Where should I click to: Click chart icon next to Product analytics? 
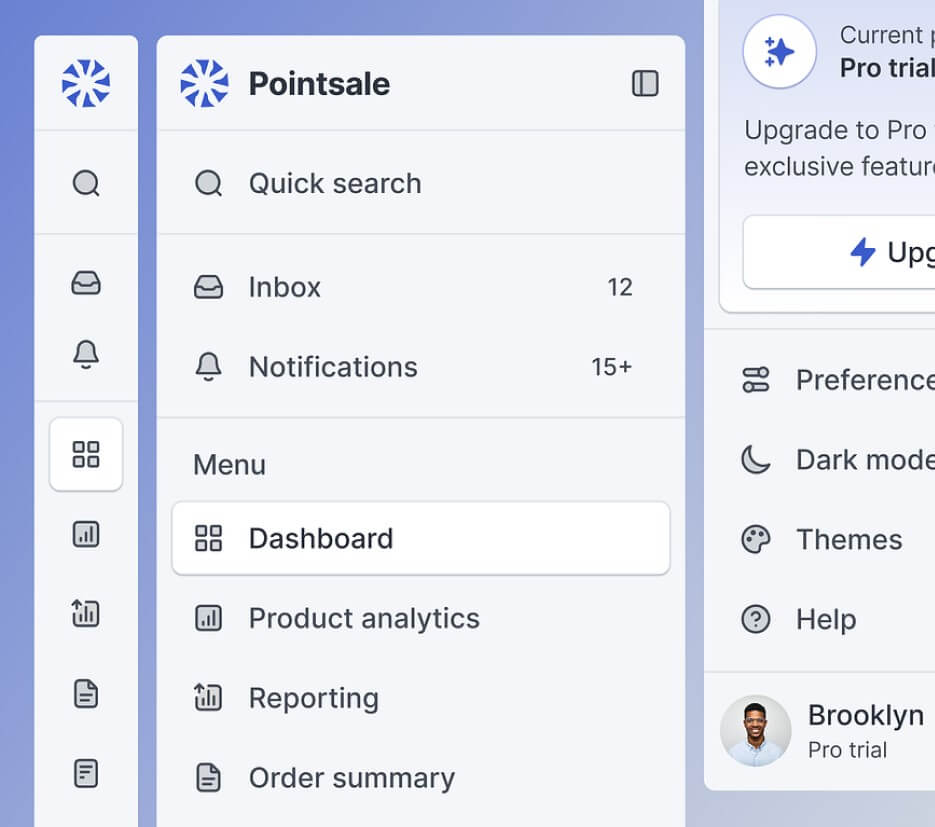coord(209,618)
